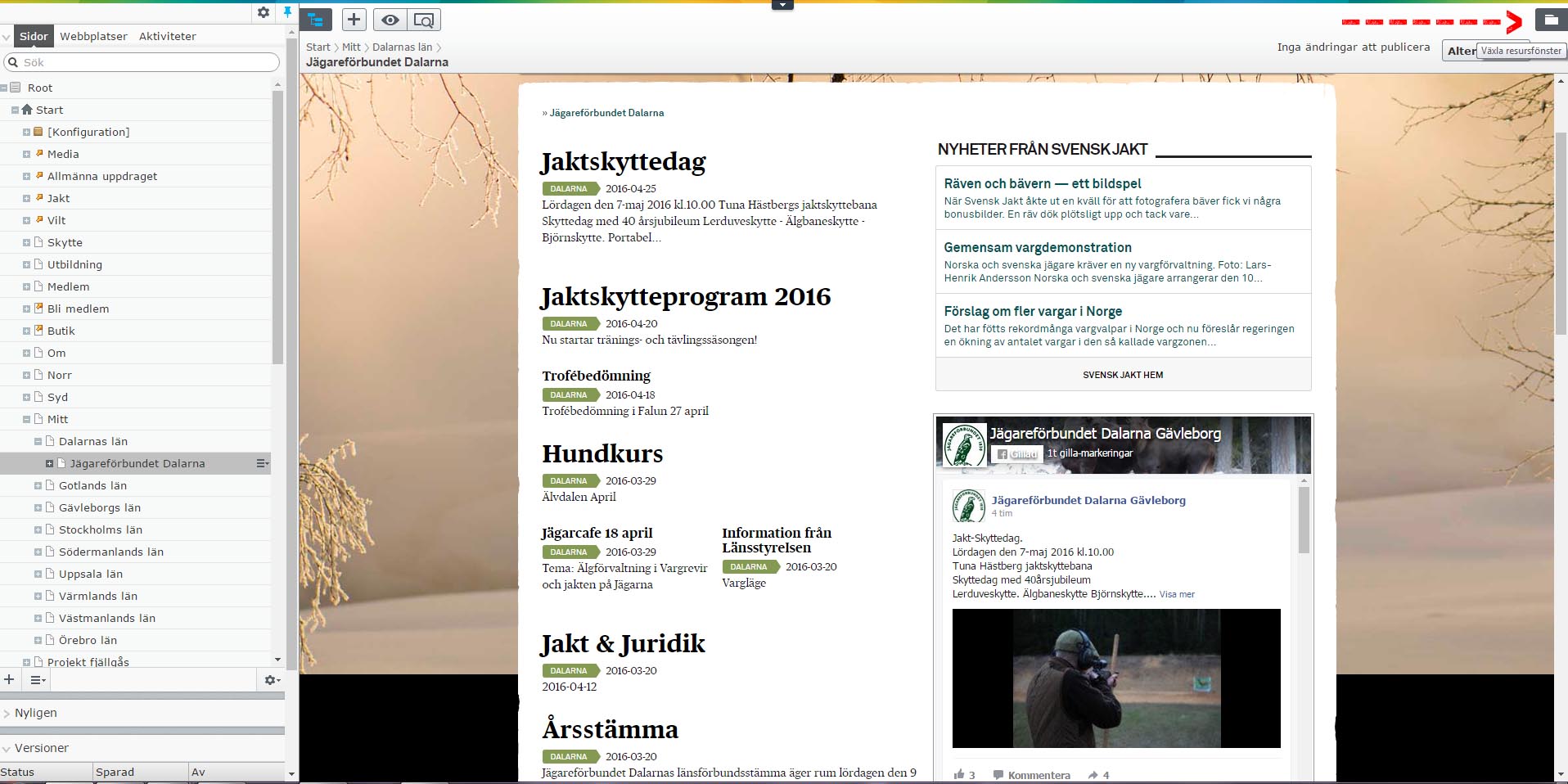Screen dimensions: 1568x784
Task: Click Dalarnas län in the breadcrumb
Action: pyautogui.click(x=402, y=47)
